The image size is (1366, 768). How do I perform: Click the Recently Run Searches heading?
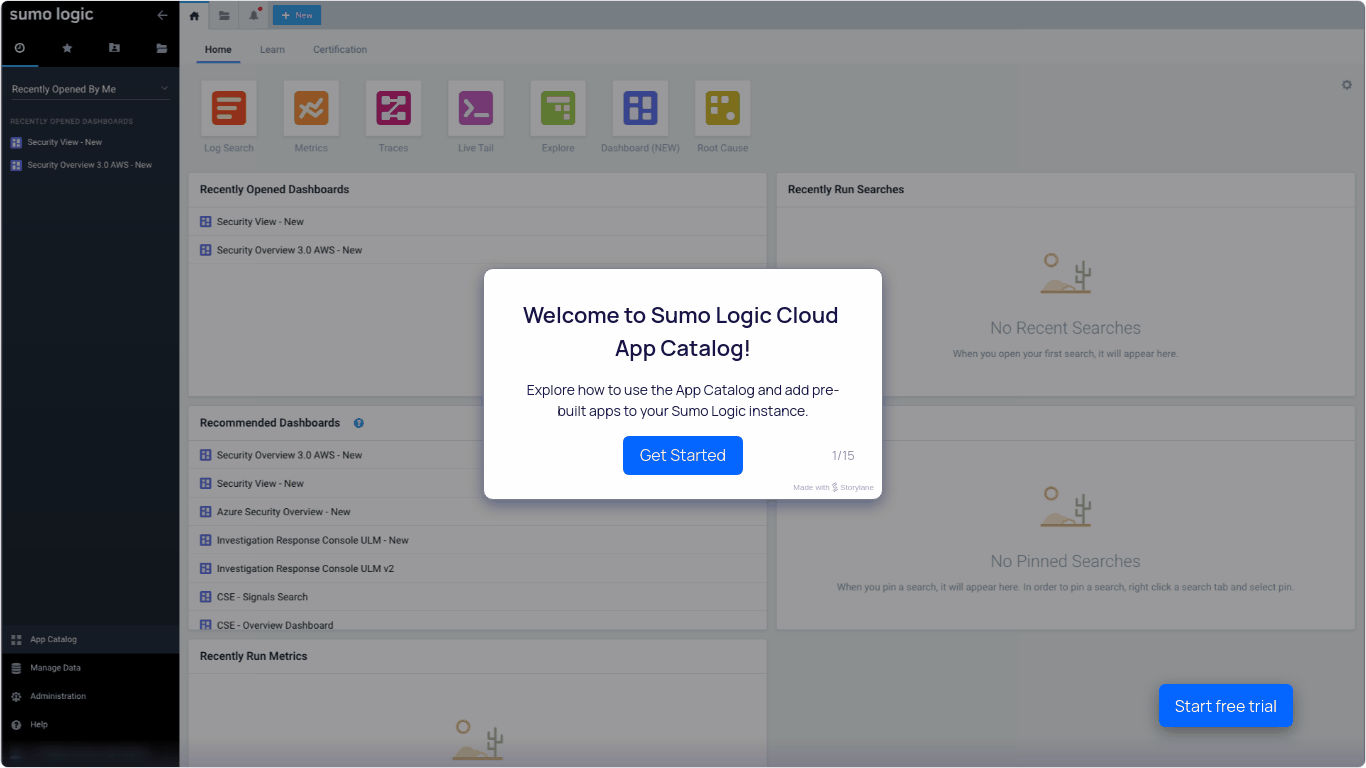(846, 189)
